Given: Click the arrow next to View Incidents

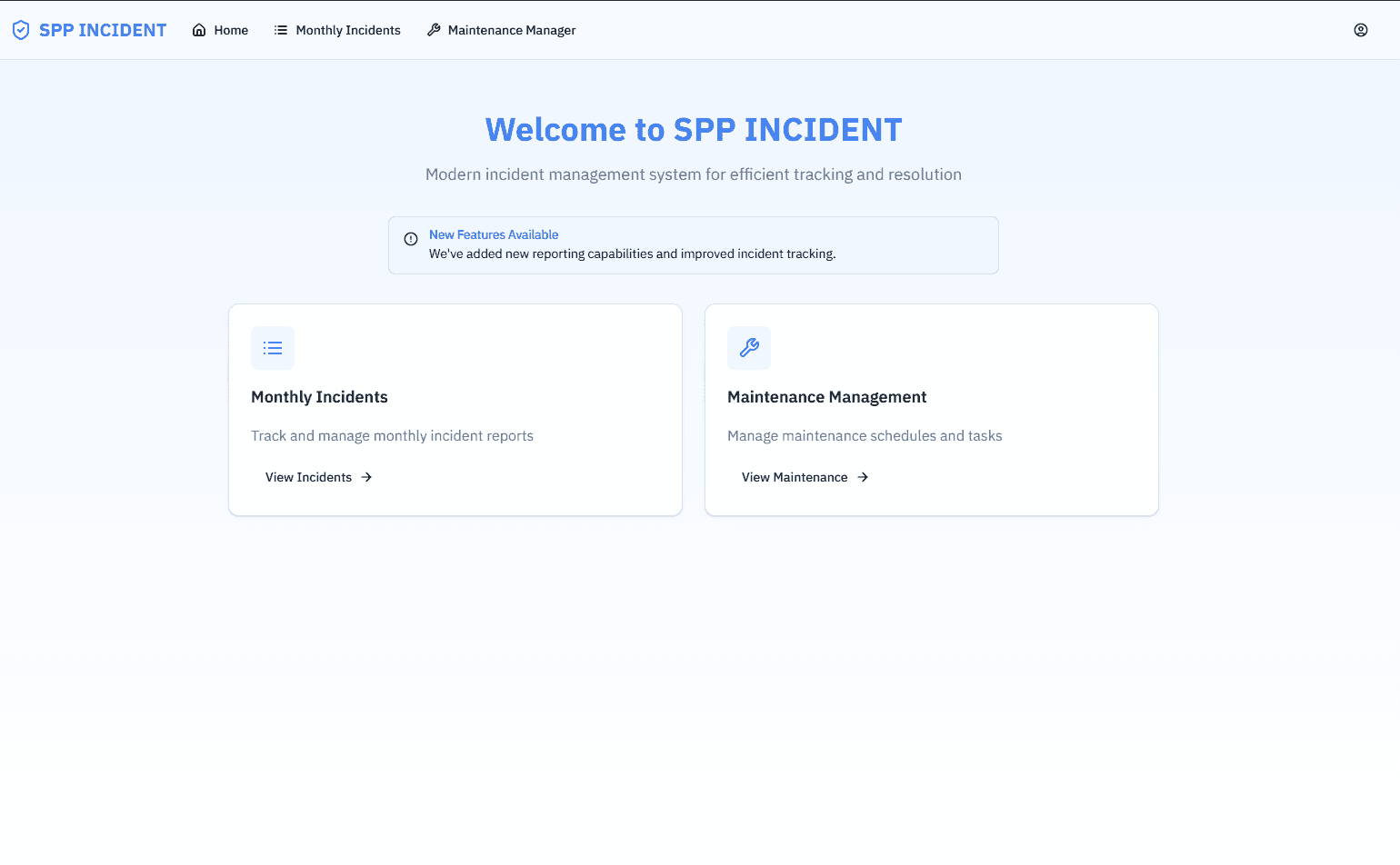Looking at the screenshot, I should [x=366, y=477].
